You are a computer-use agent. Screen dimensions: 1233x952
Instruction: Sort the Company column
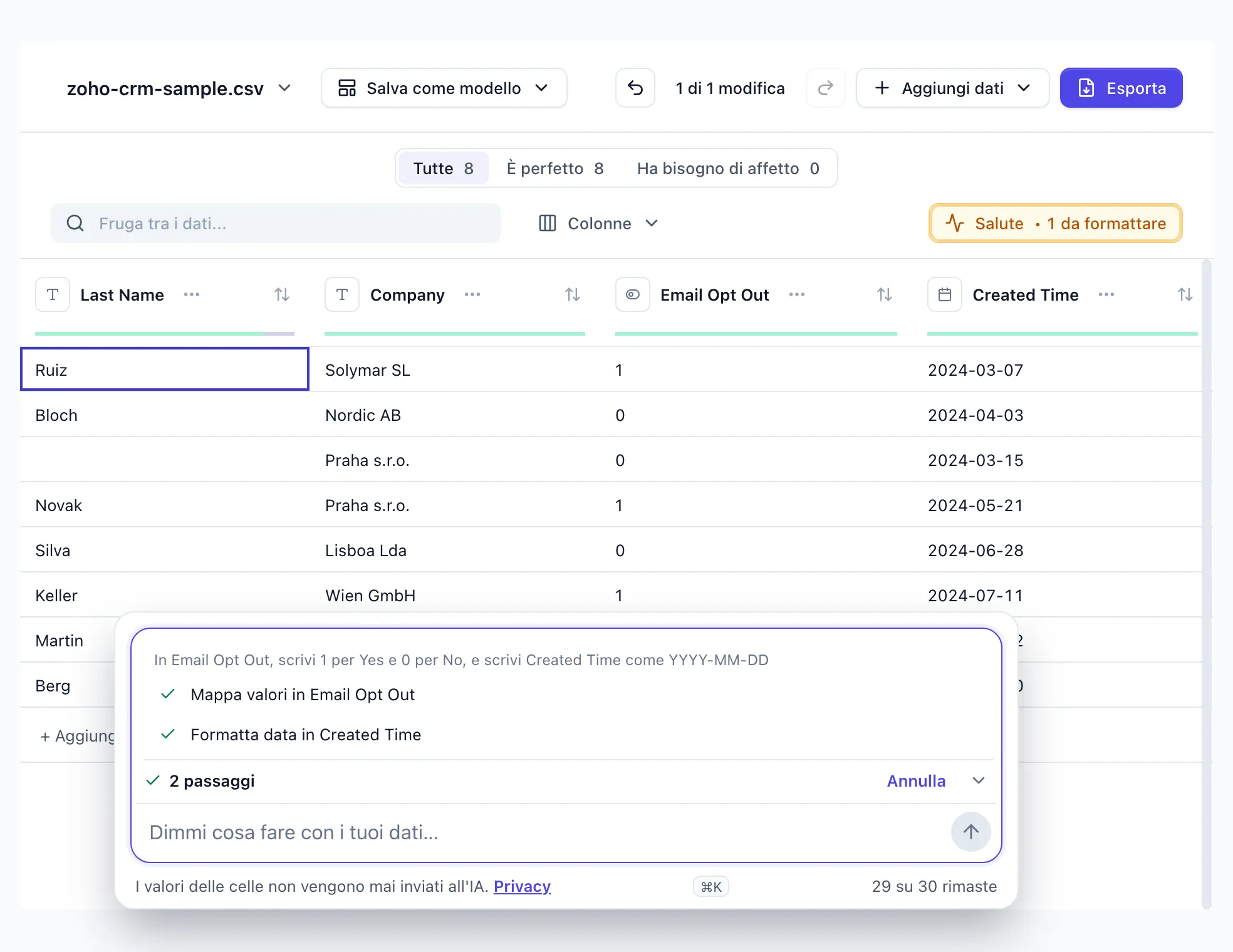(573, 294)
